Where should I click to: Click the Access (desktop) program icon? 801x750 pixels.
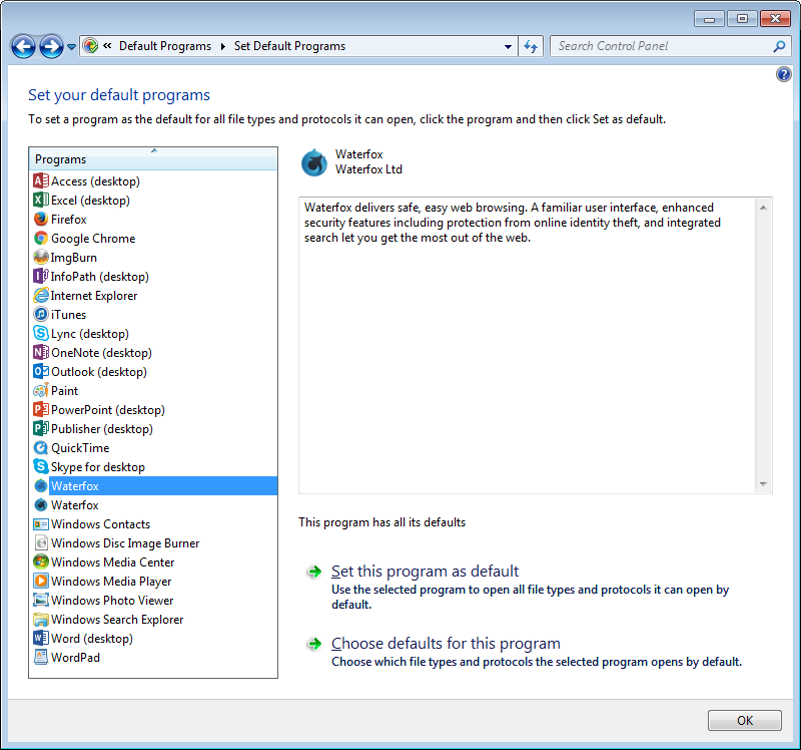click(x=41, y=181)
